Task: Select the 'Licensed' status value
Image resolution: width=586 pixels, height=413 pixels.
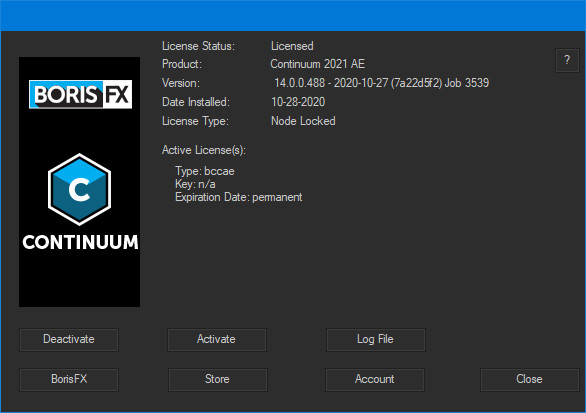Action: click(x=292, y=46)
